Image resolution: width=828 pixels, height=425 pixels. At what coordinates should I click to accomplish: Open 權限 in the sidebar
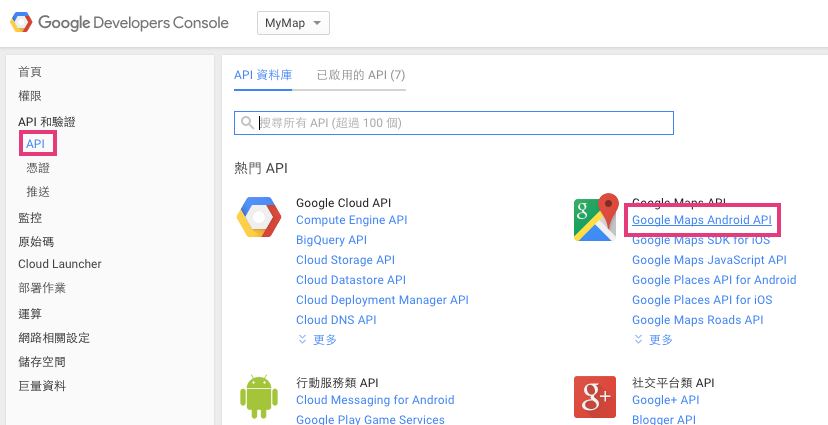click(x=30, y=96)
